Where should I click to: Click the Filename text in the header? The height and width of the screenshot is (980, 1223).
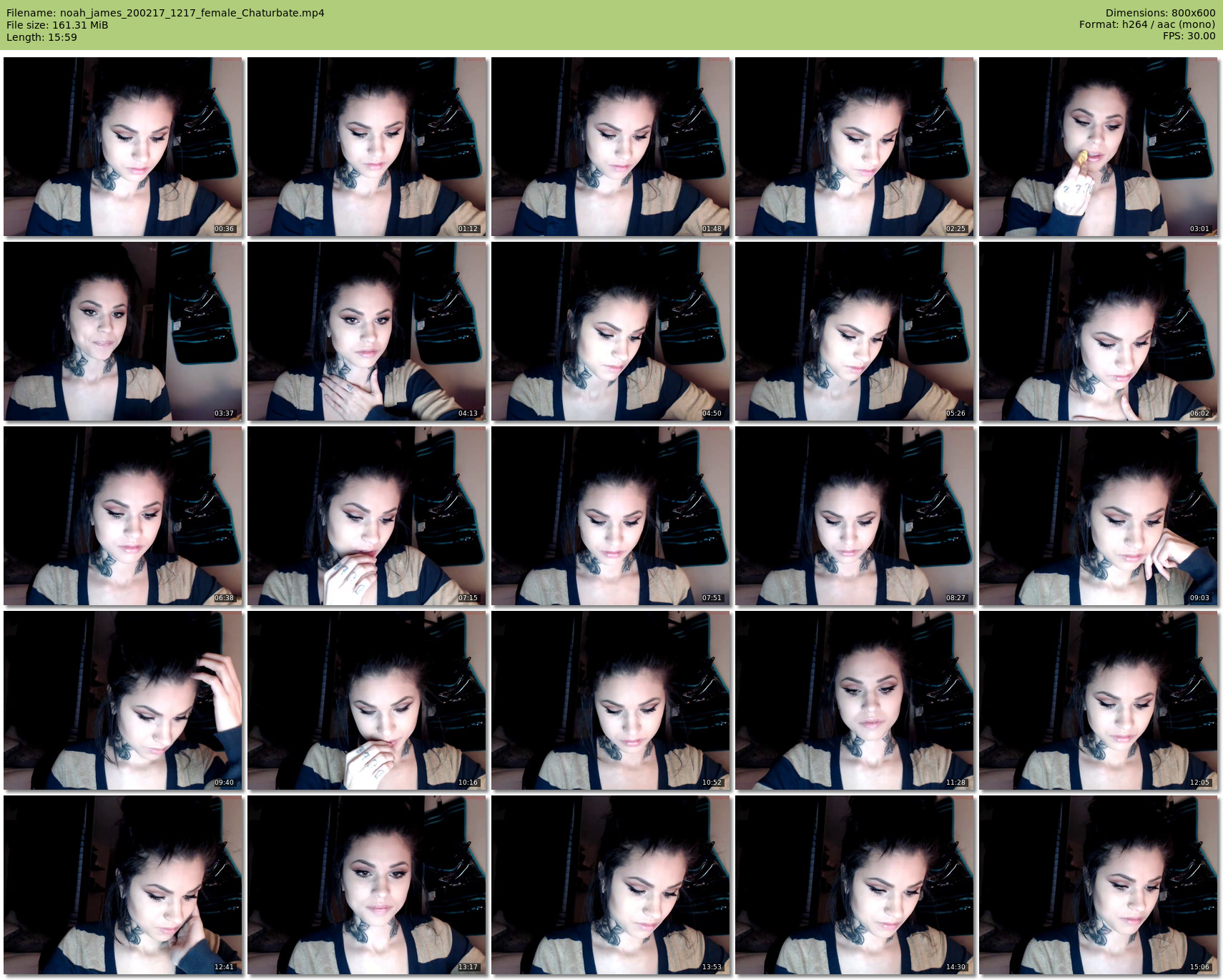(165, 13)
